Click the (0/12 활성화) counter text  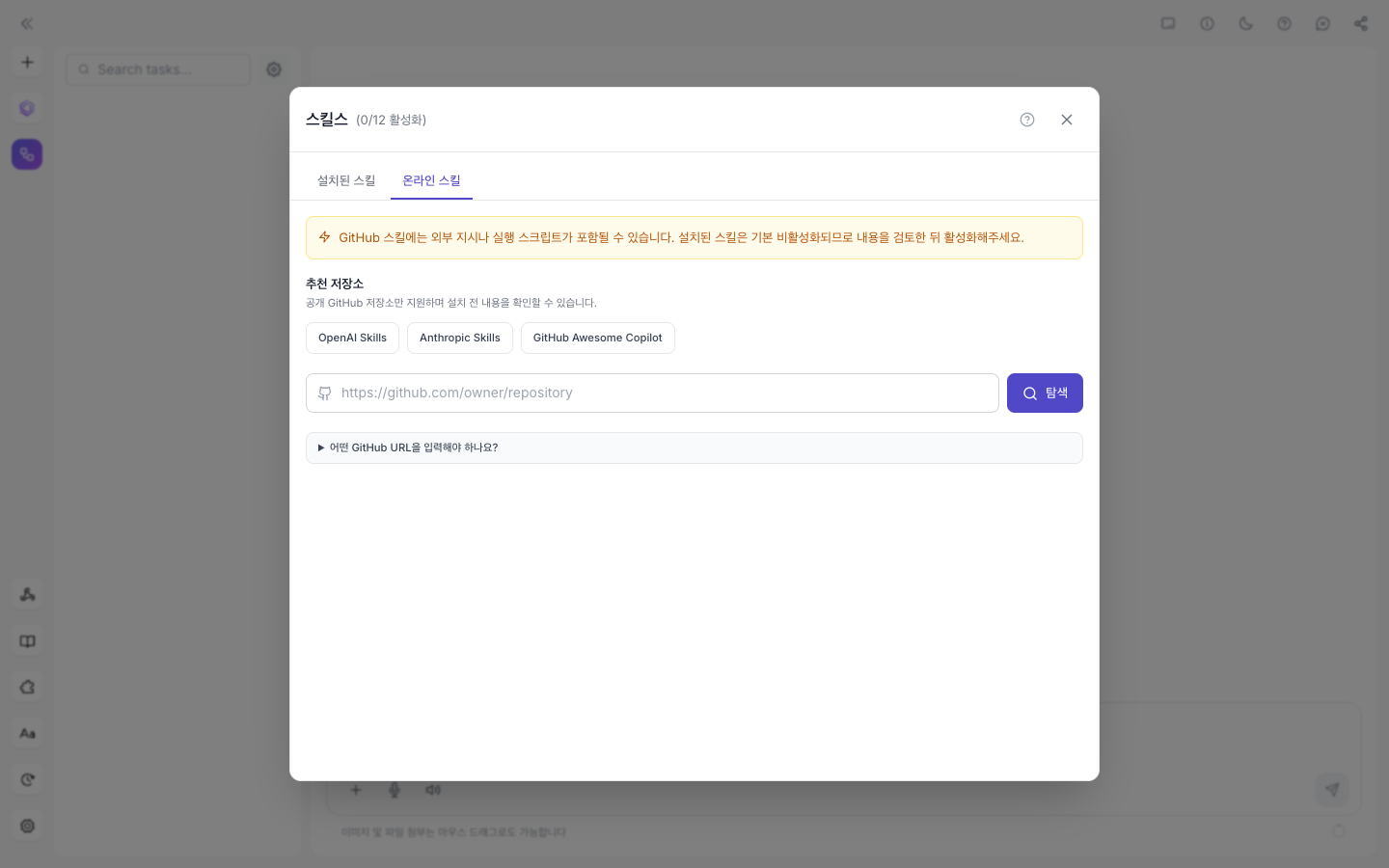click(391, 120)
